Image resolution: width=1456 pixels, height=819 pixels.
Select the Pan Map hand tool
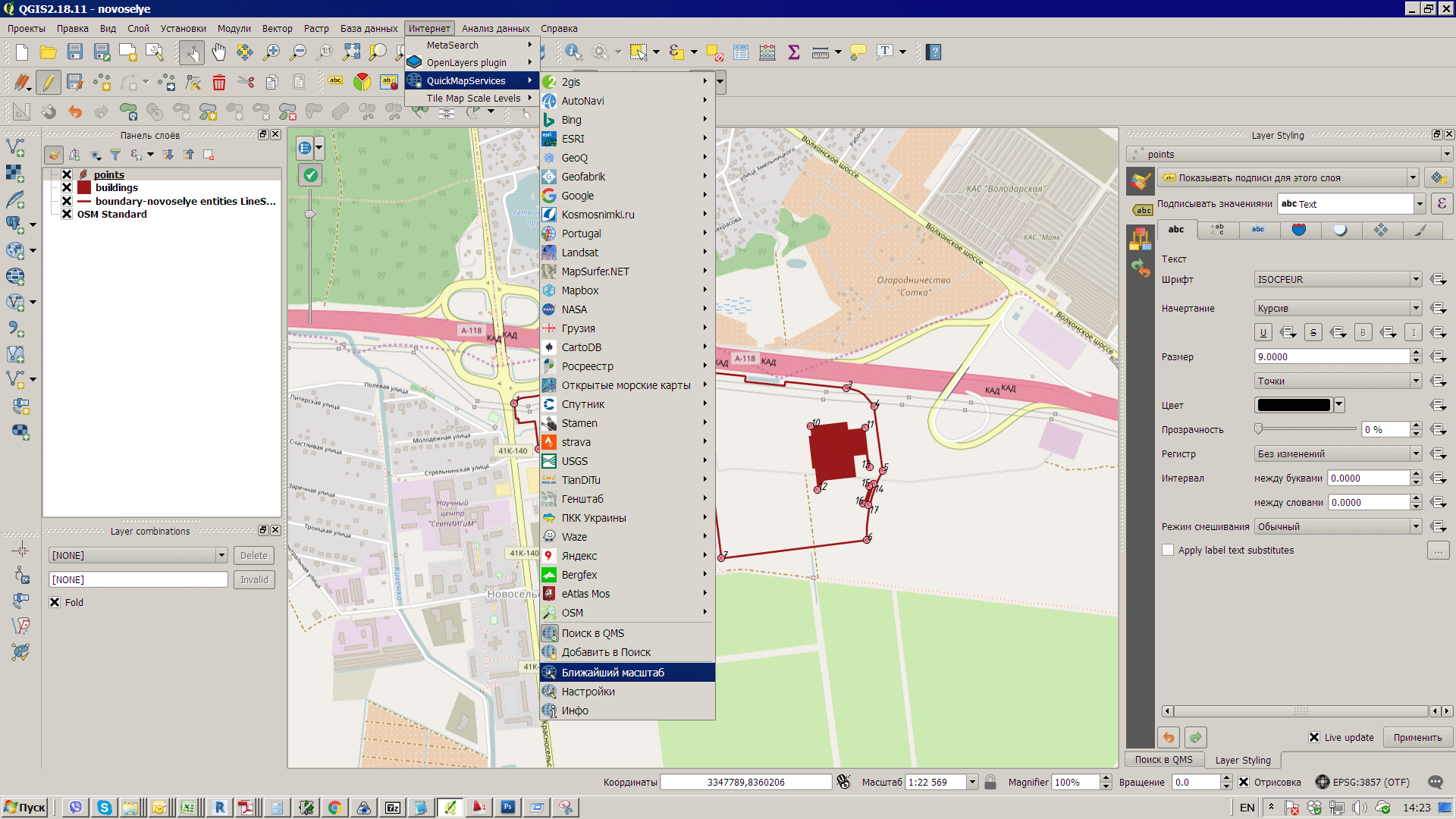218,52
